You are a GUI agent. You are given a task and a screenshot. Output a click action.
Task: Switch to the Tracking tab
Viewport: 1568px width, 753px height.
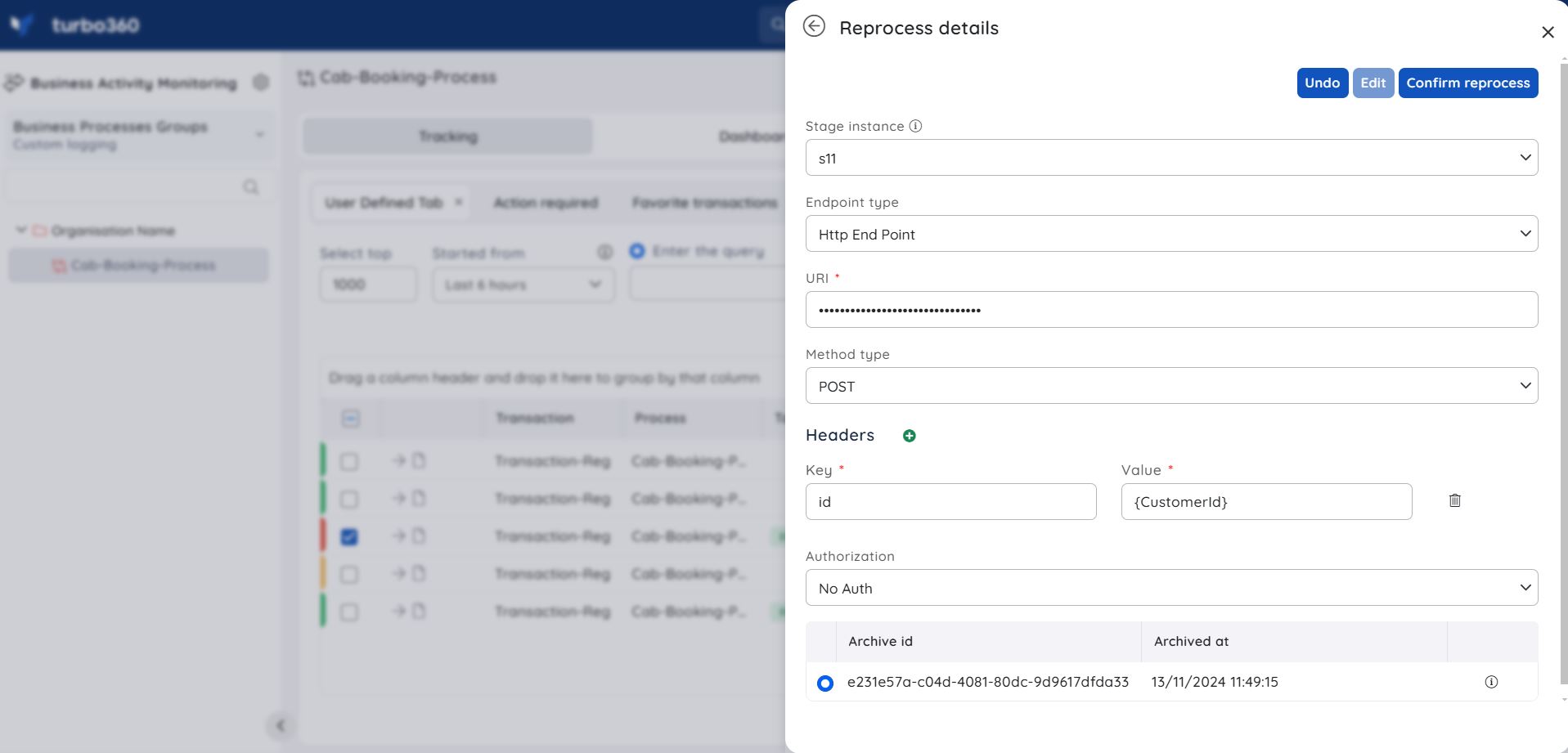pyautogui.click(x=447, y=137)
